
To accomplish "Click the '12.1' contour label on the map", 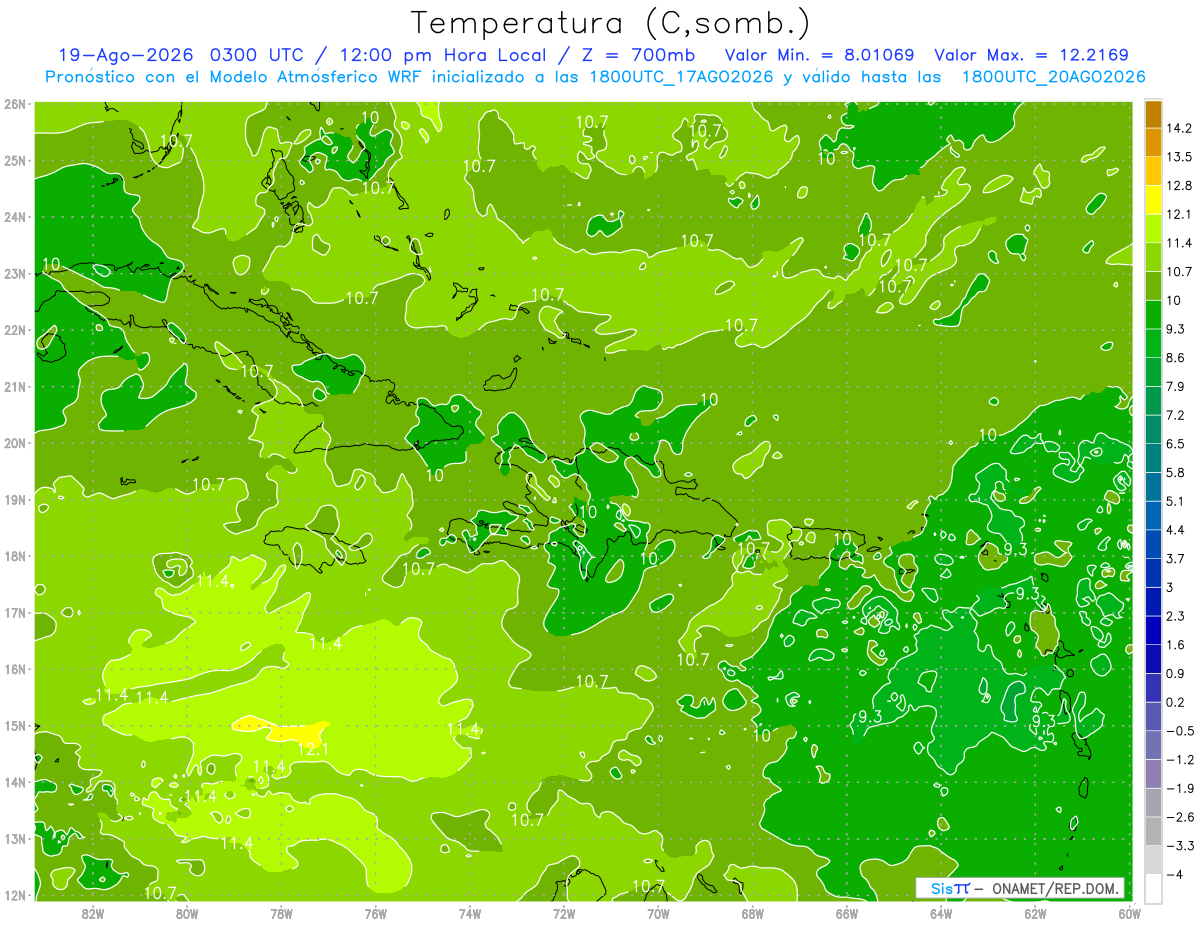I will point(313,747).
